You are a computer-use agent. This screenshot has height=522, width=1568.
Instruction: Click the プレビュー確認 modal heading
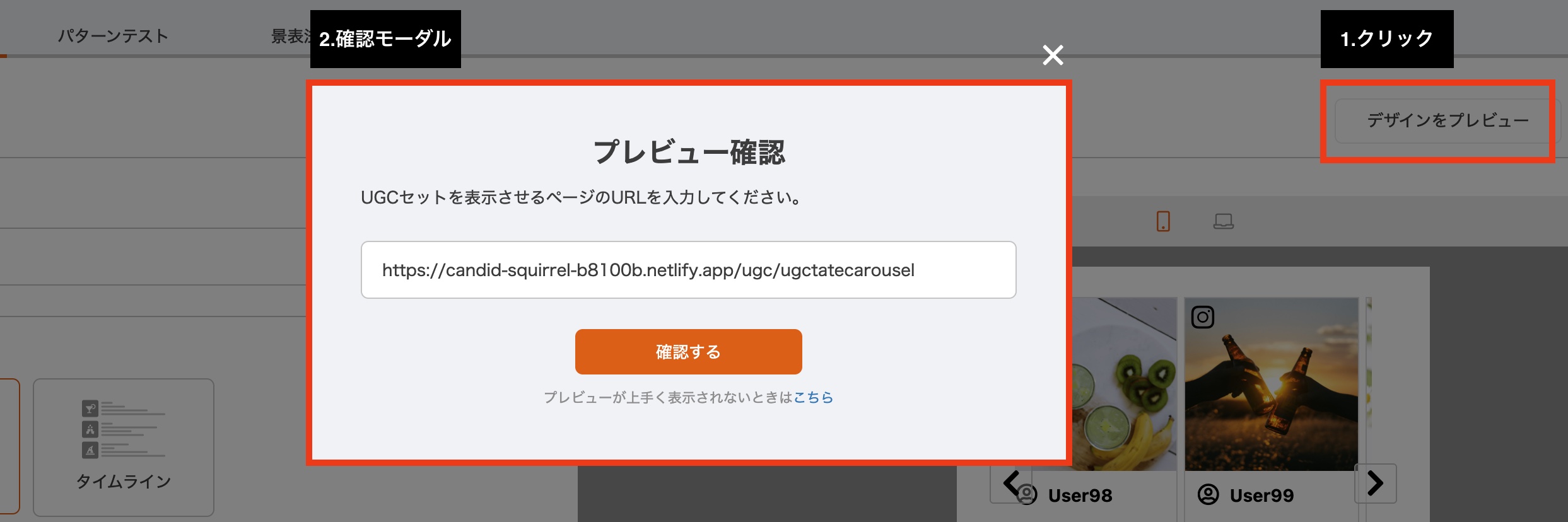click(x=689, y=152)
